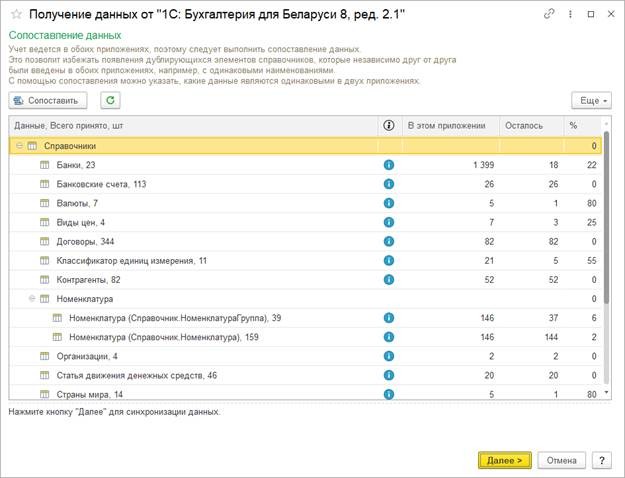Click the info column header icon

(389, 125)
